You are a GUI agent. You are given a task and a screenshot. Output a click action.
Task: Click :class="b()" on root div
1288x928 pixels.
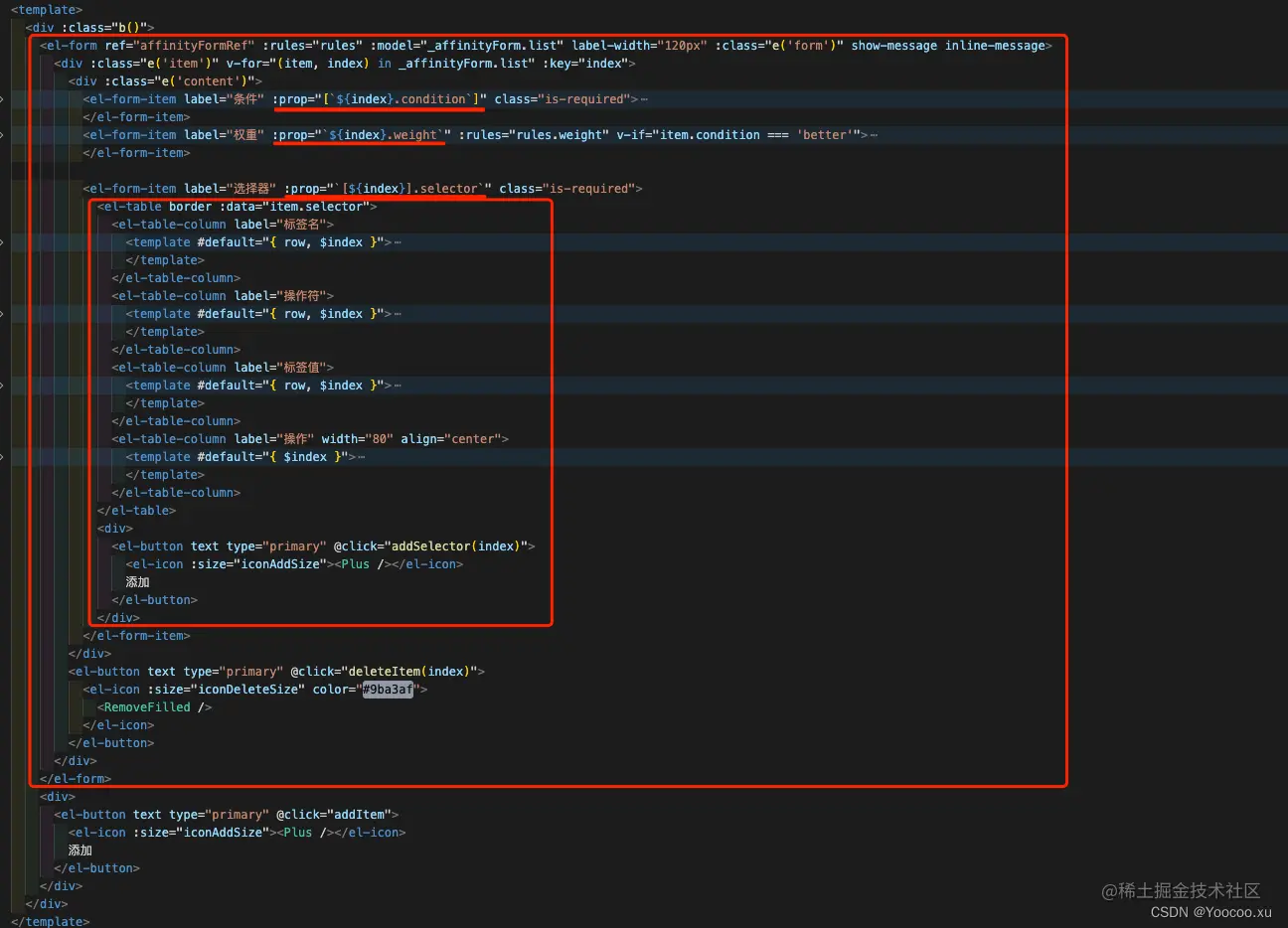click(104, 28)
